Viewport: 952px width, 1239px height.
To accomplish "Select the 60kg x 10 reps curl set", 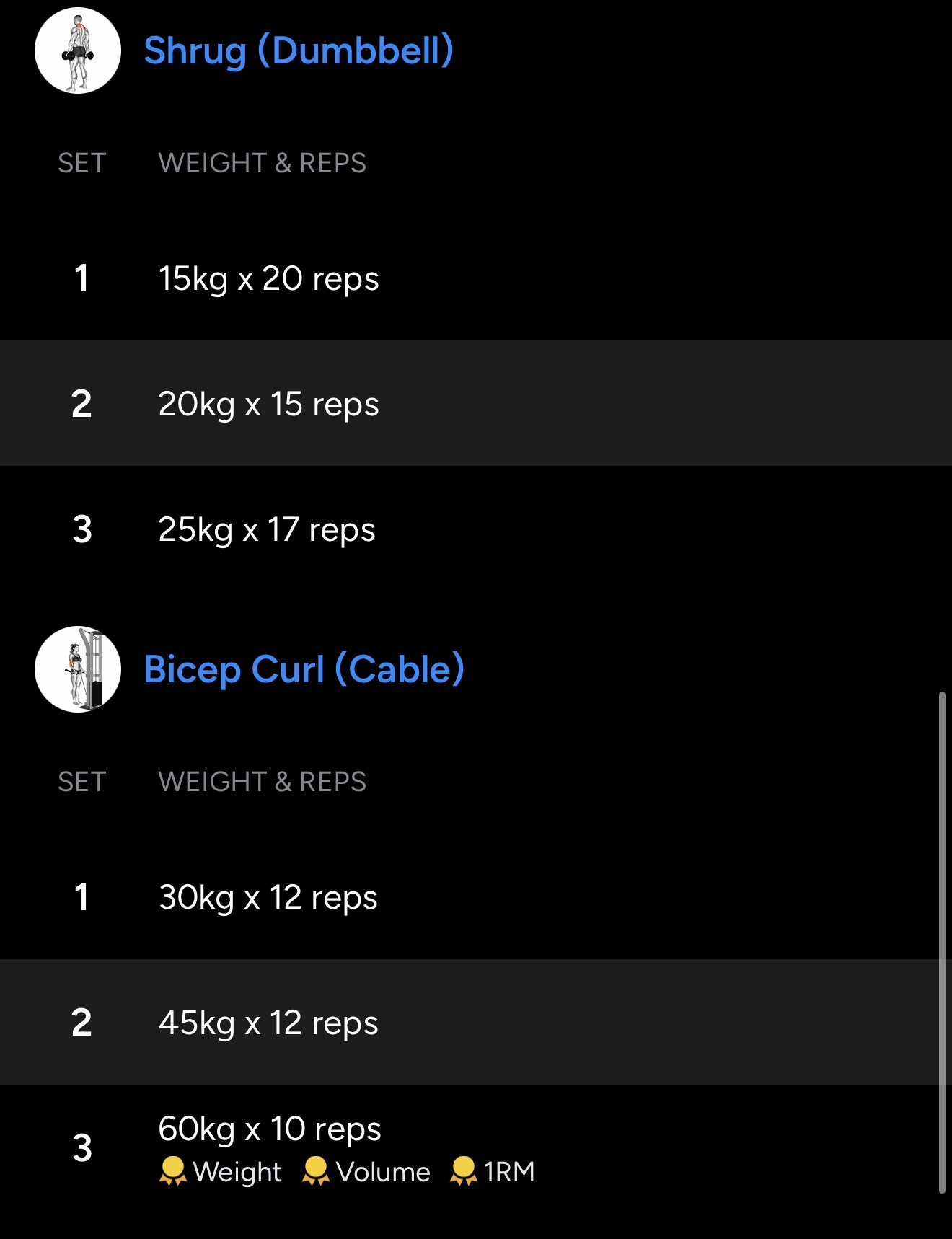I will (270, 1129).
